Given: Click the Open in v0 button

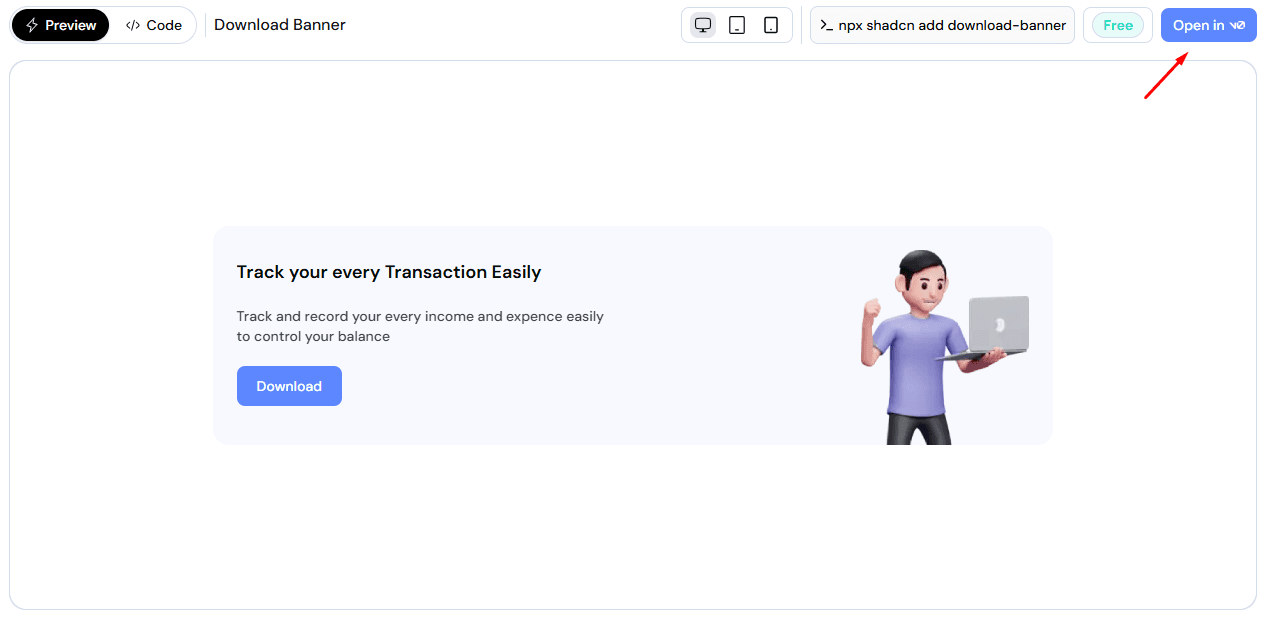Looking at the screenshot, I should tap(1208, 25).
